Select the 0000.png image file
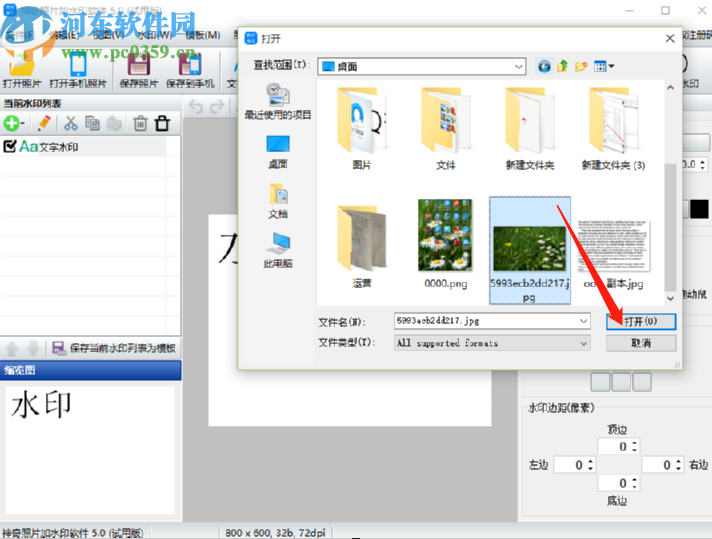Viewport: 712px width, 539px height. coord(445,244)
